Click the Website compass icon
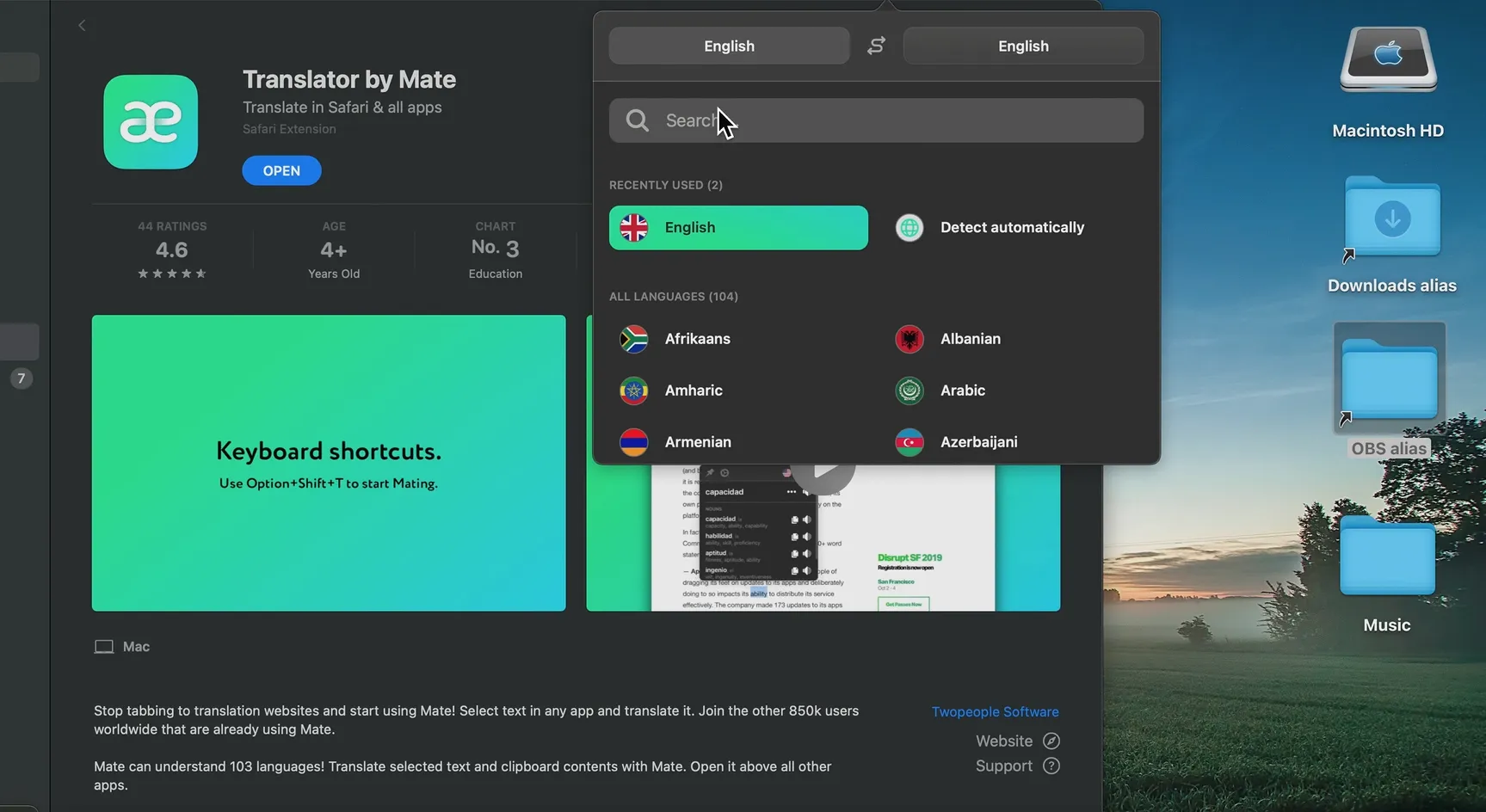Screen dimensions: 1486x812 [1051, 741]
